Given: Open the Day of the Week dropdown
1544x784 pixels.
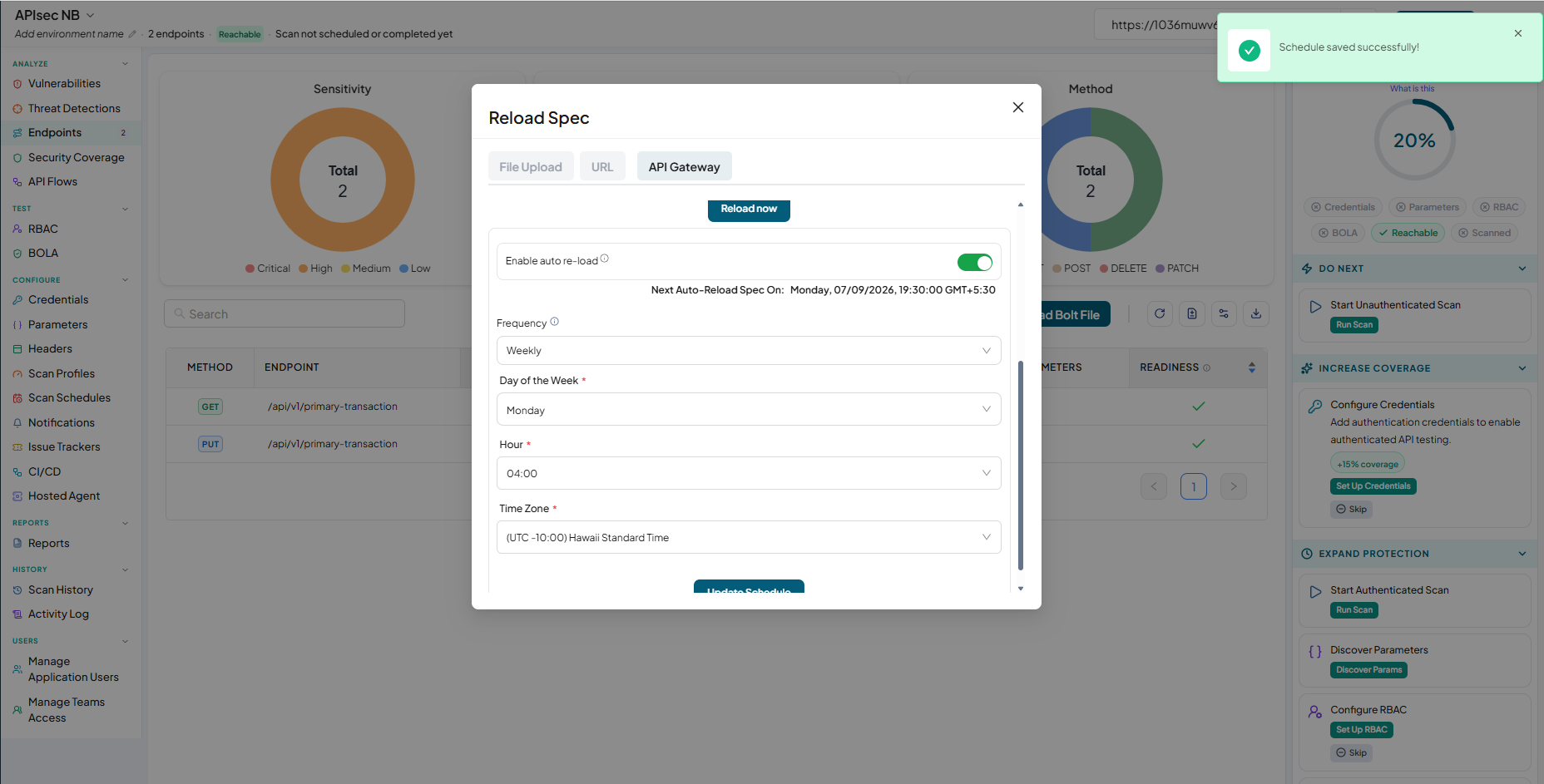Looking at the screenshot, I should 749,410.
